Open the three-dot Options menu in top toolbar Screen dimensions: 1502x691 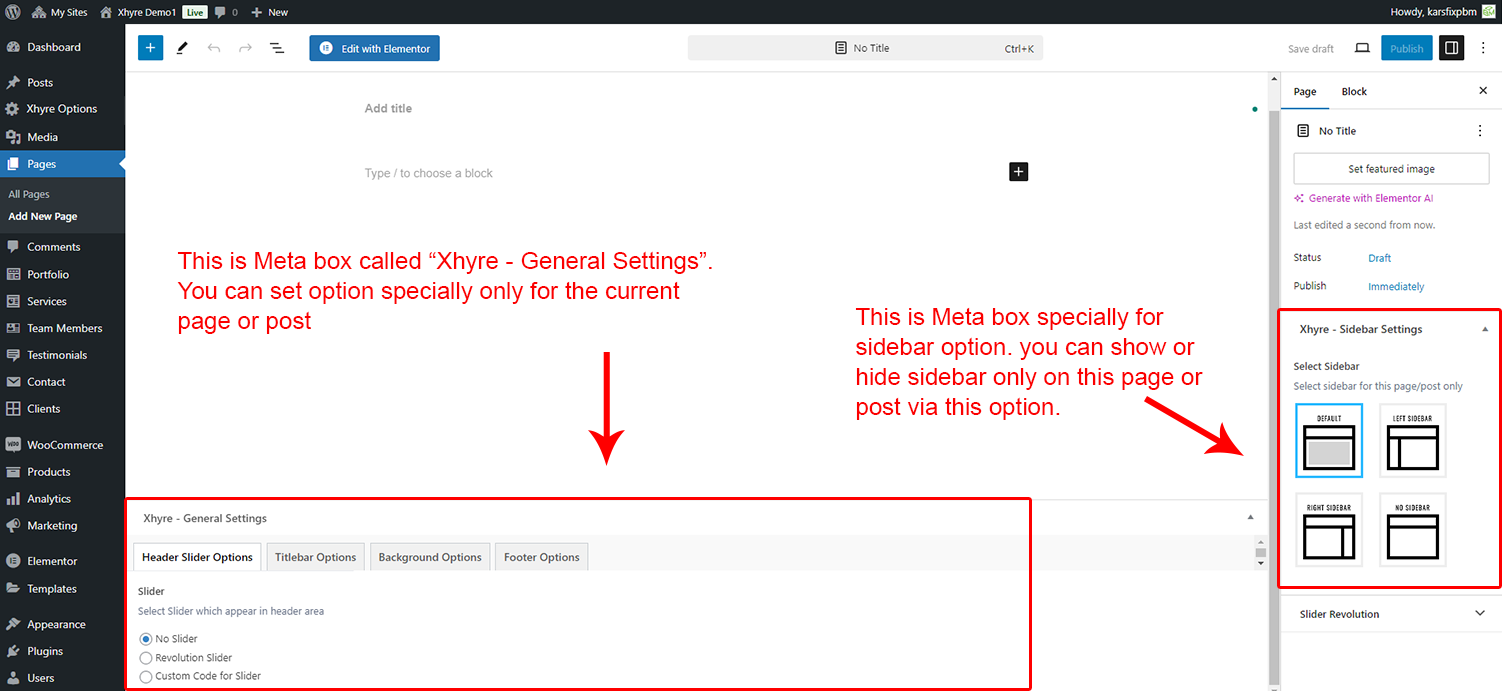(x=1483, y=48)
